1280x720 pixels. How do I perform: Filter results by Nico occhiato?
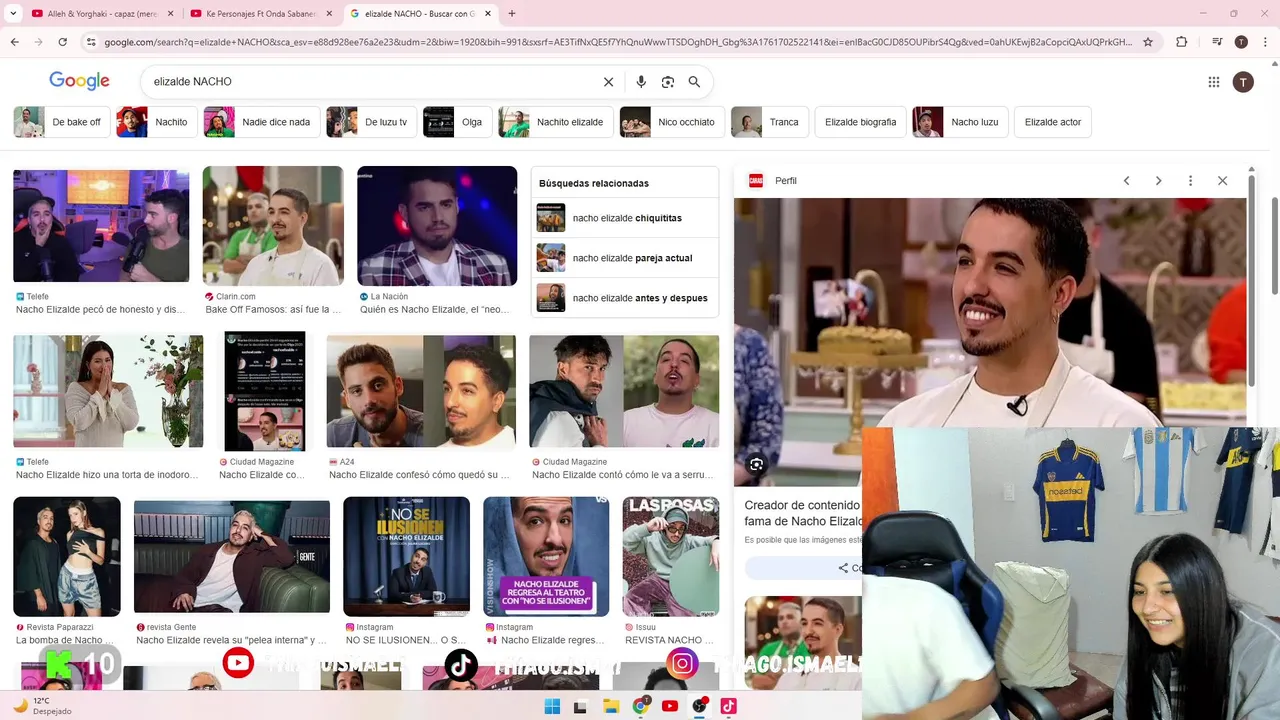[672, 122]
